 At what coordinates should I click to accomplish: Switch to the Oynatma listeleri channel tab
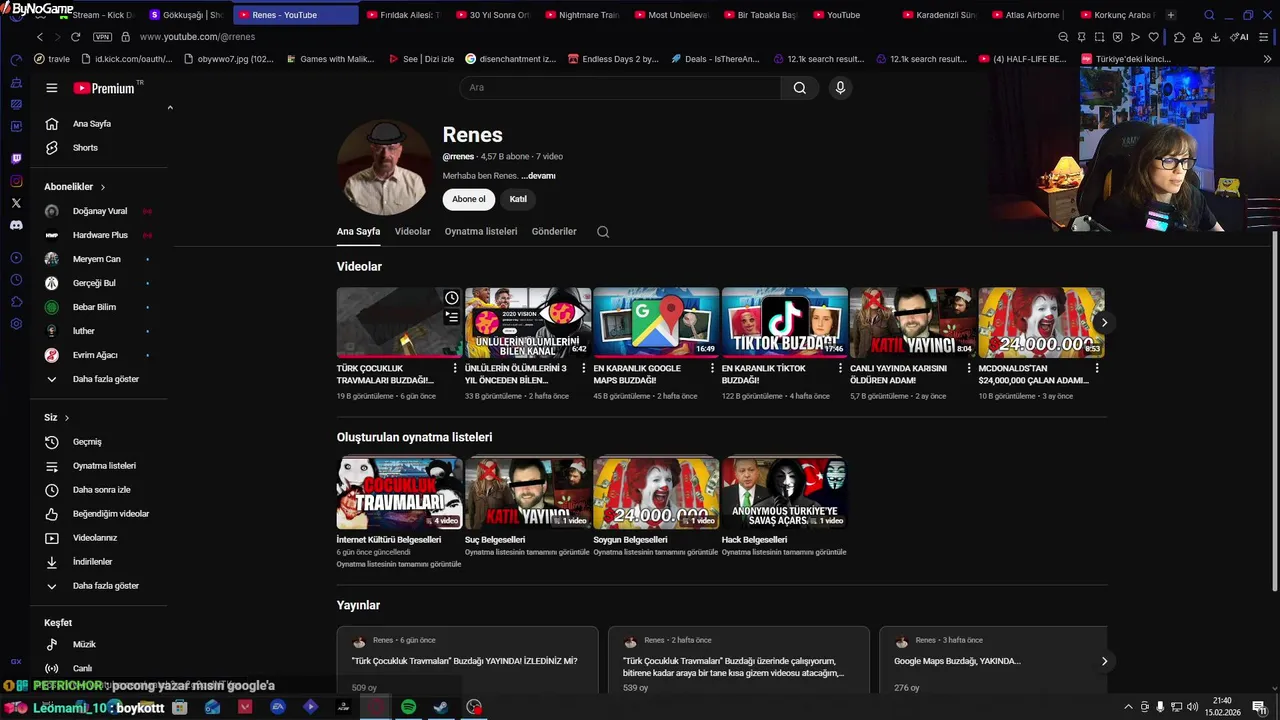pos(481,232)
